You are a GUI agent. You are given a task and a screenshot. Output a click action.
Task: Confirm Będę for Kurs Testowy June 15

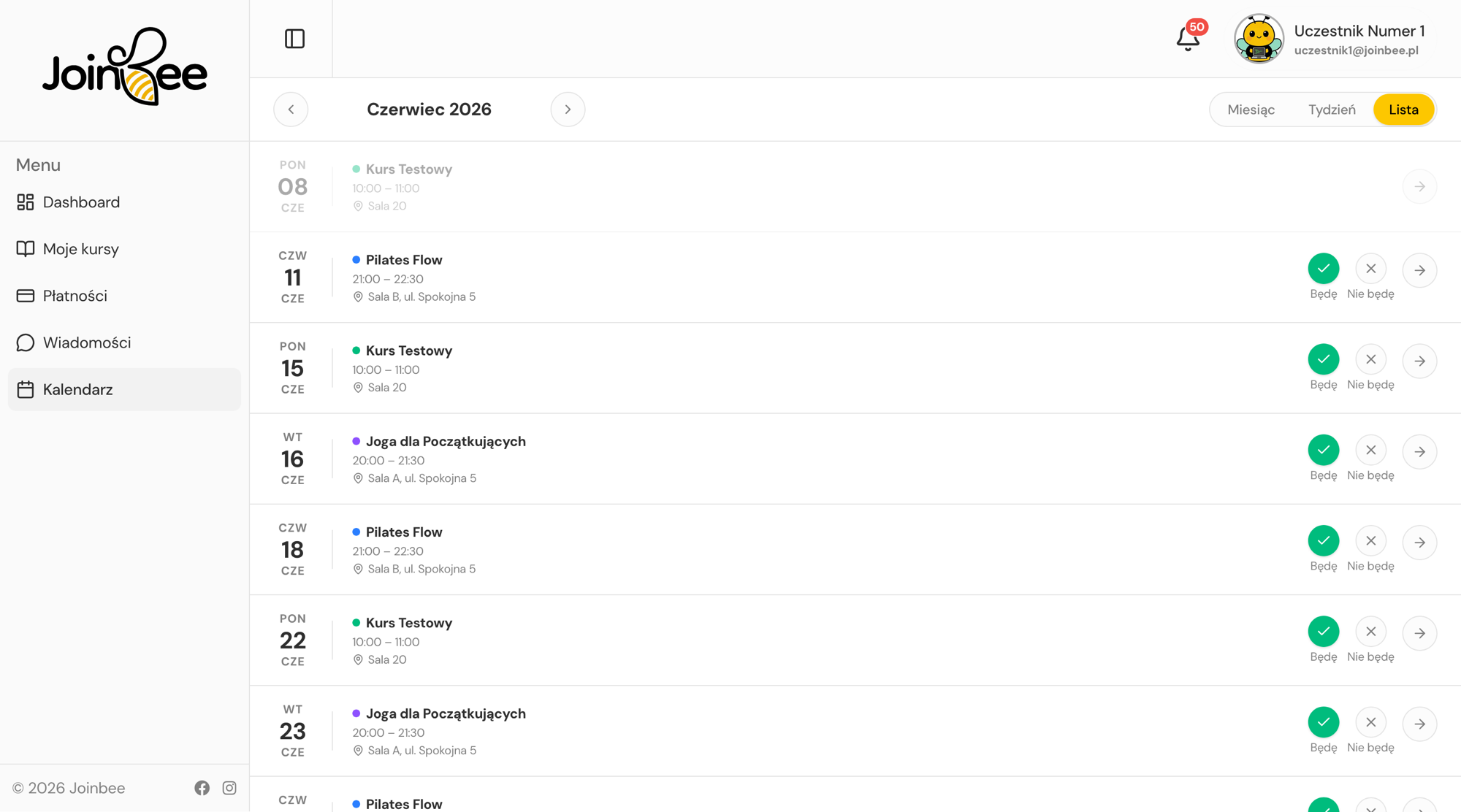click(1323, 359)
